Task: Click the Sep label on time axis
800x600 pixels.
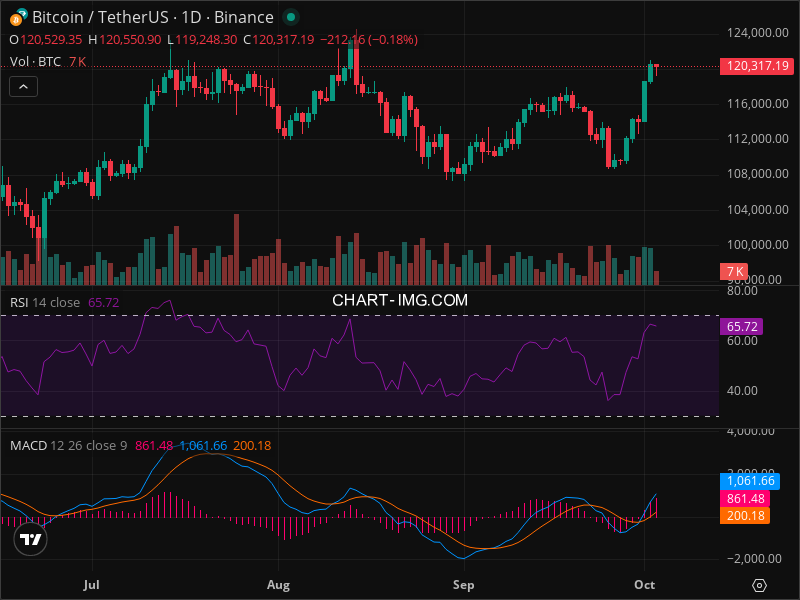Action: [464, 583]
